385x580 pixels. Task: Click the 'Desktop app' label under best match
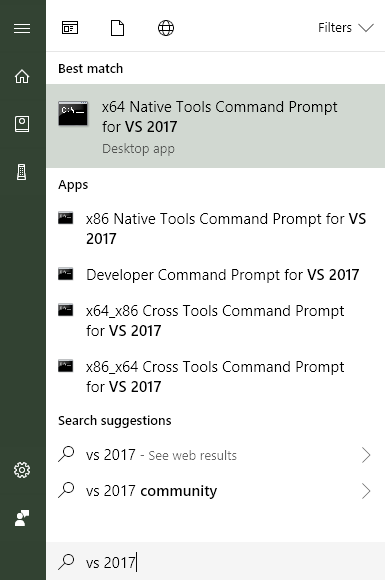click(x=138, y=149)
